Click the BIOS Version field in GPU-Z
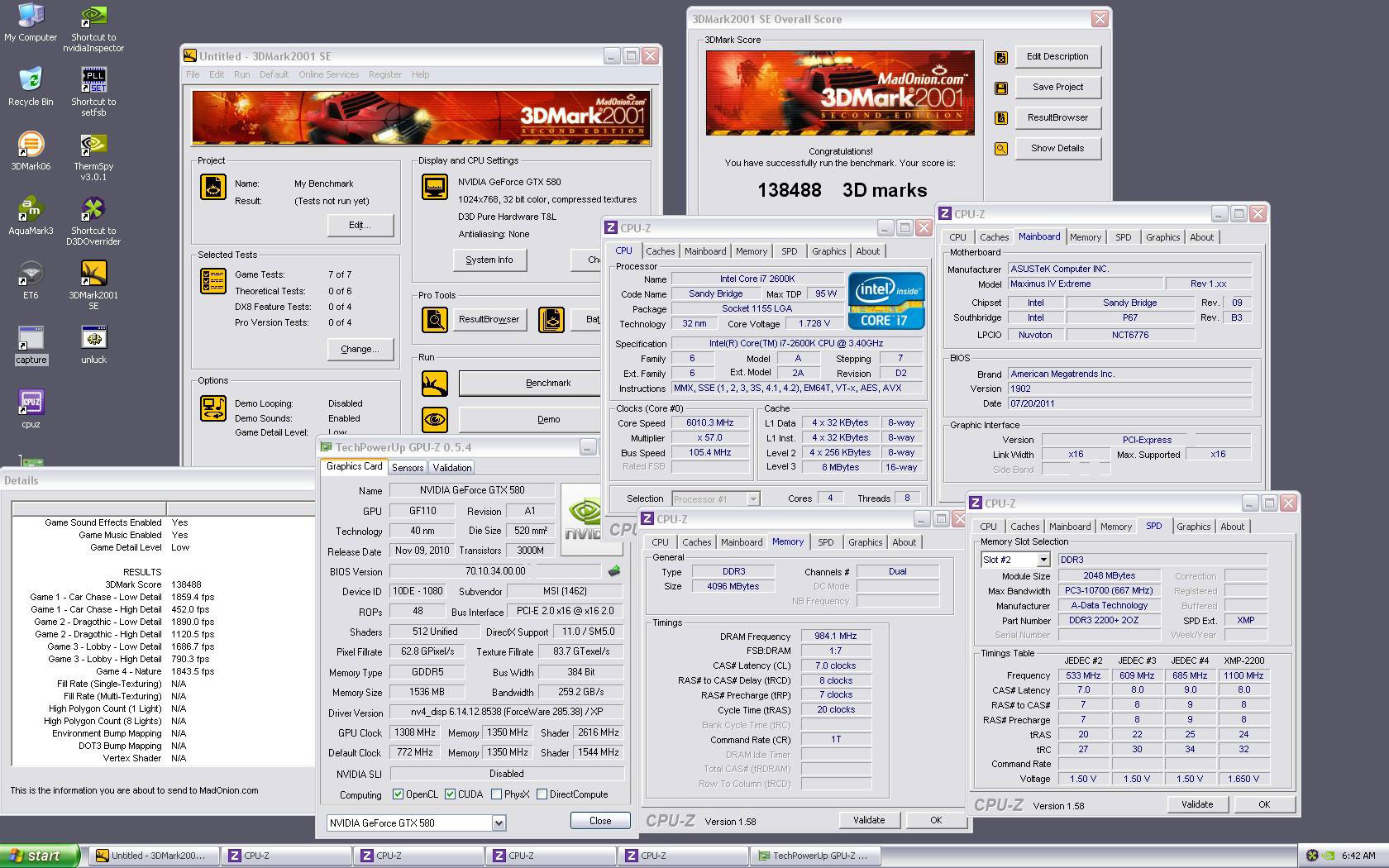1389x868 pixels. [495, 571]
